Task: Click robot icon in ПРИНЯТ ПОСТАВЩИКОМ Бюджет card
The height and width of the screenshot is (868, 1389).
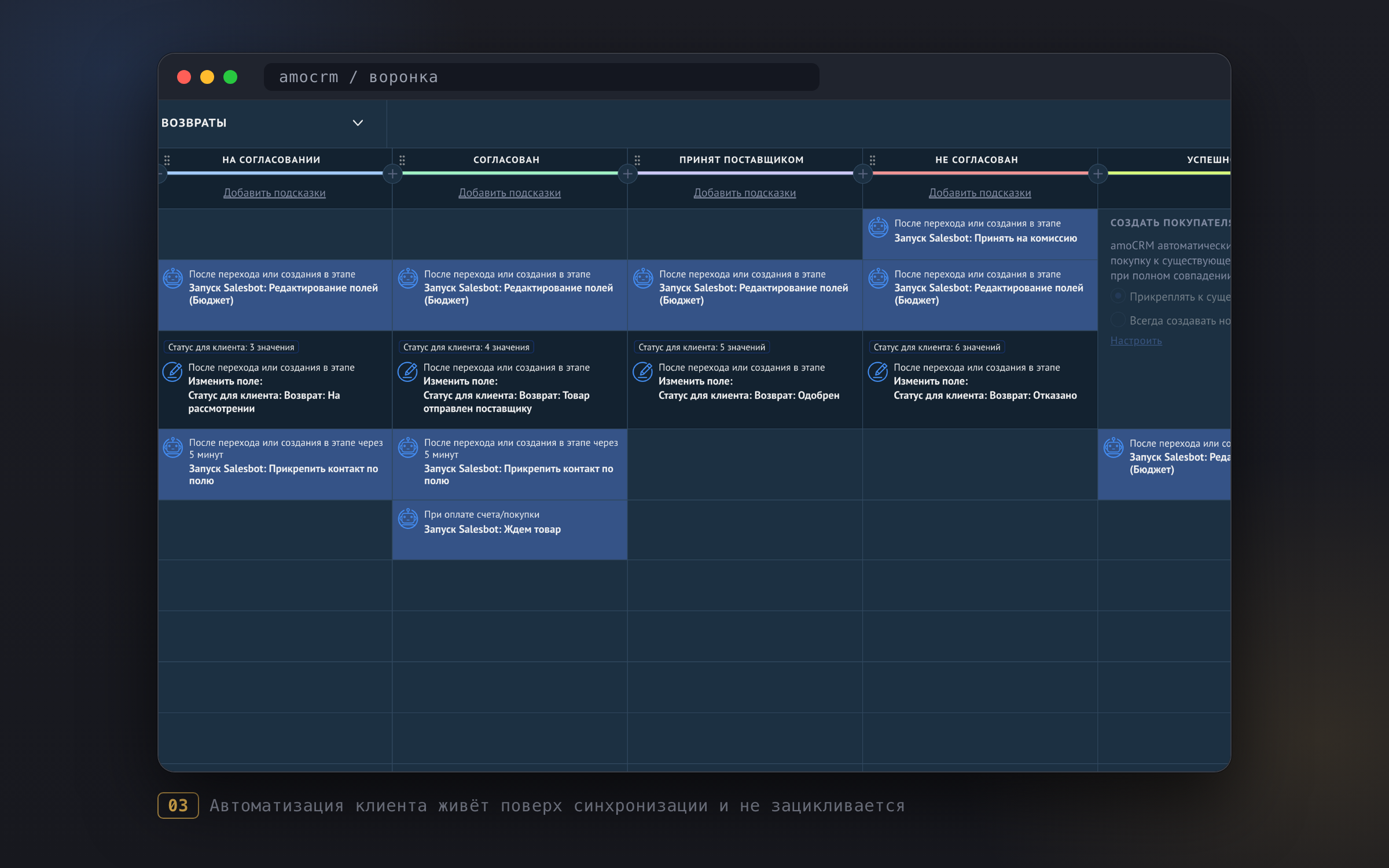Action: tap(643, 278)
